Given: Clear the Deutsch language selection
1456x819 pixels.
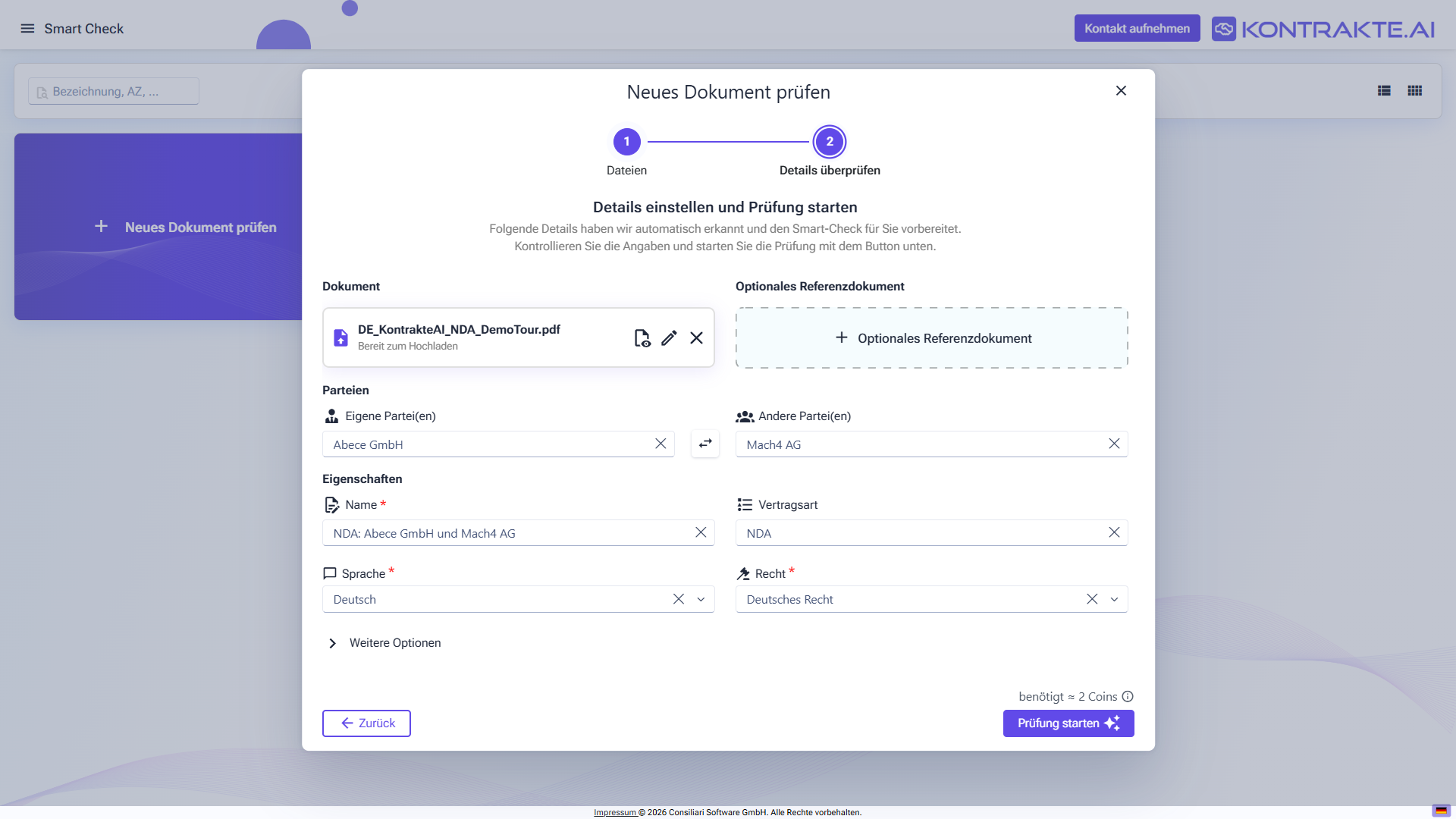Looking at the screenshot, I should [x=679, y=599].
